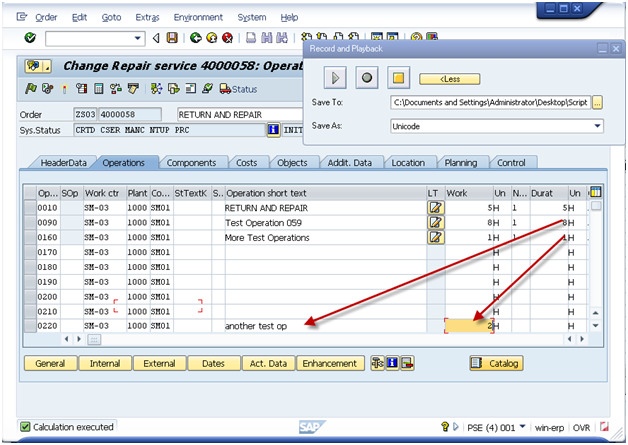Screen dimensions: 628x445
Task: Click the Dates button
Action: (213, 363)
